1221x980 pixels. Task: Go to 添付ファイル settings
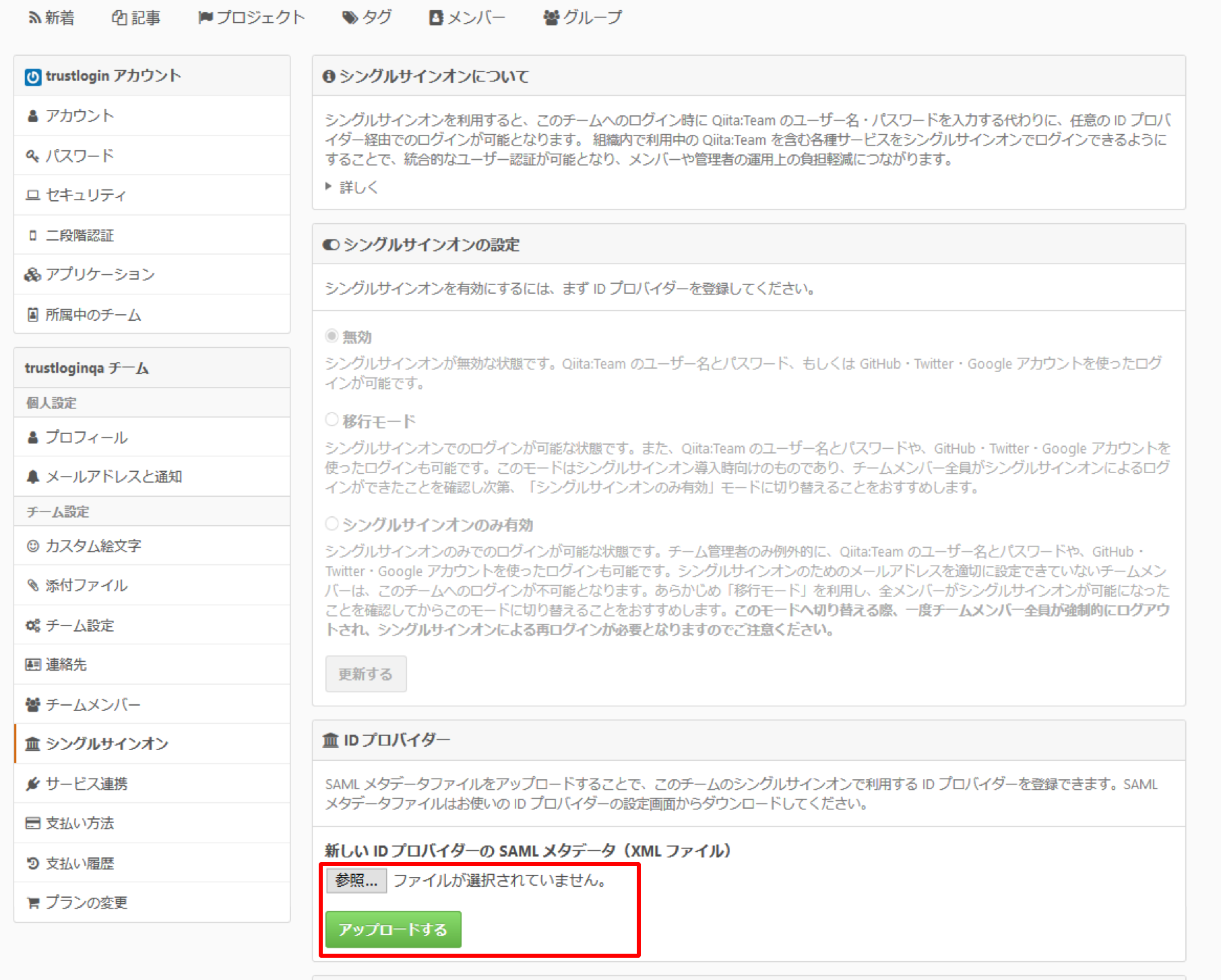(152, 586)
